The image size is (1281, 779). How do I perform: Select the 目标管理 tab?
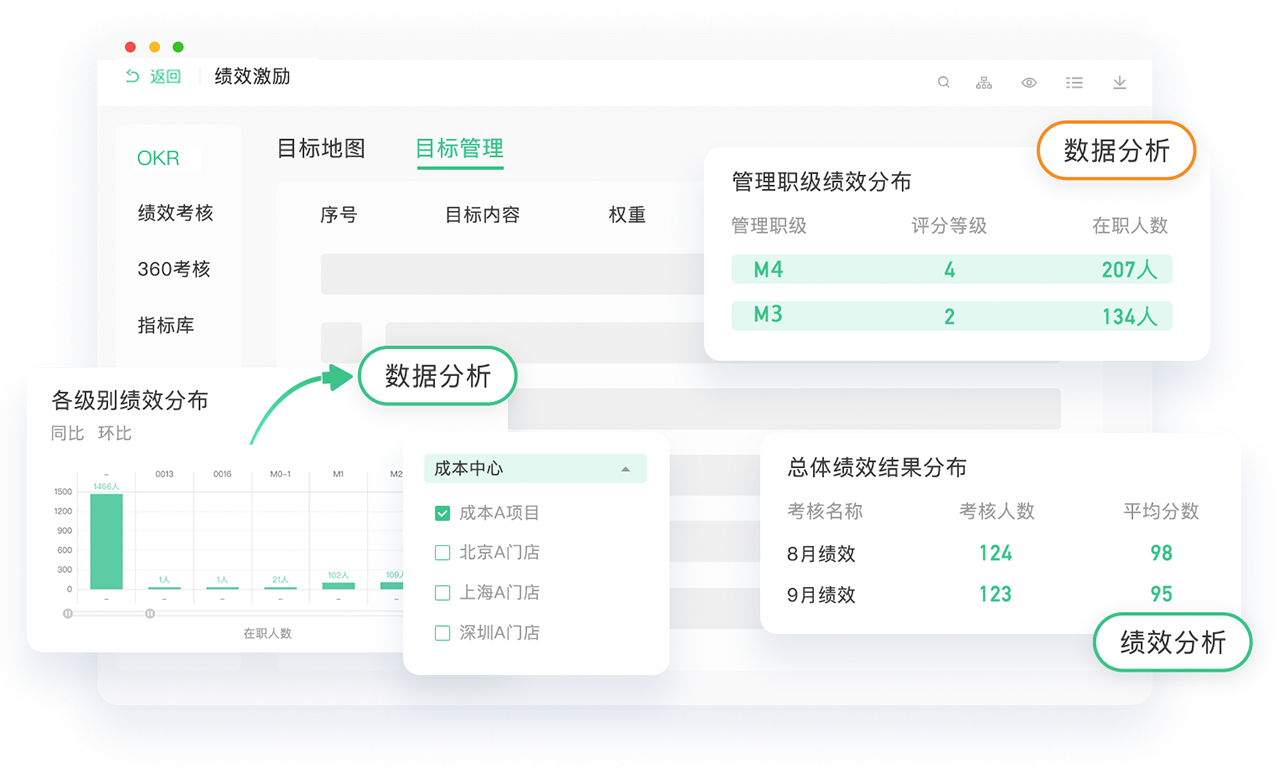tap(459, 149)
